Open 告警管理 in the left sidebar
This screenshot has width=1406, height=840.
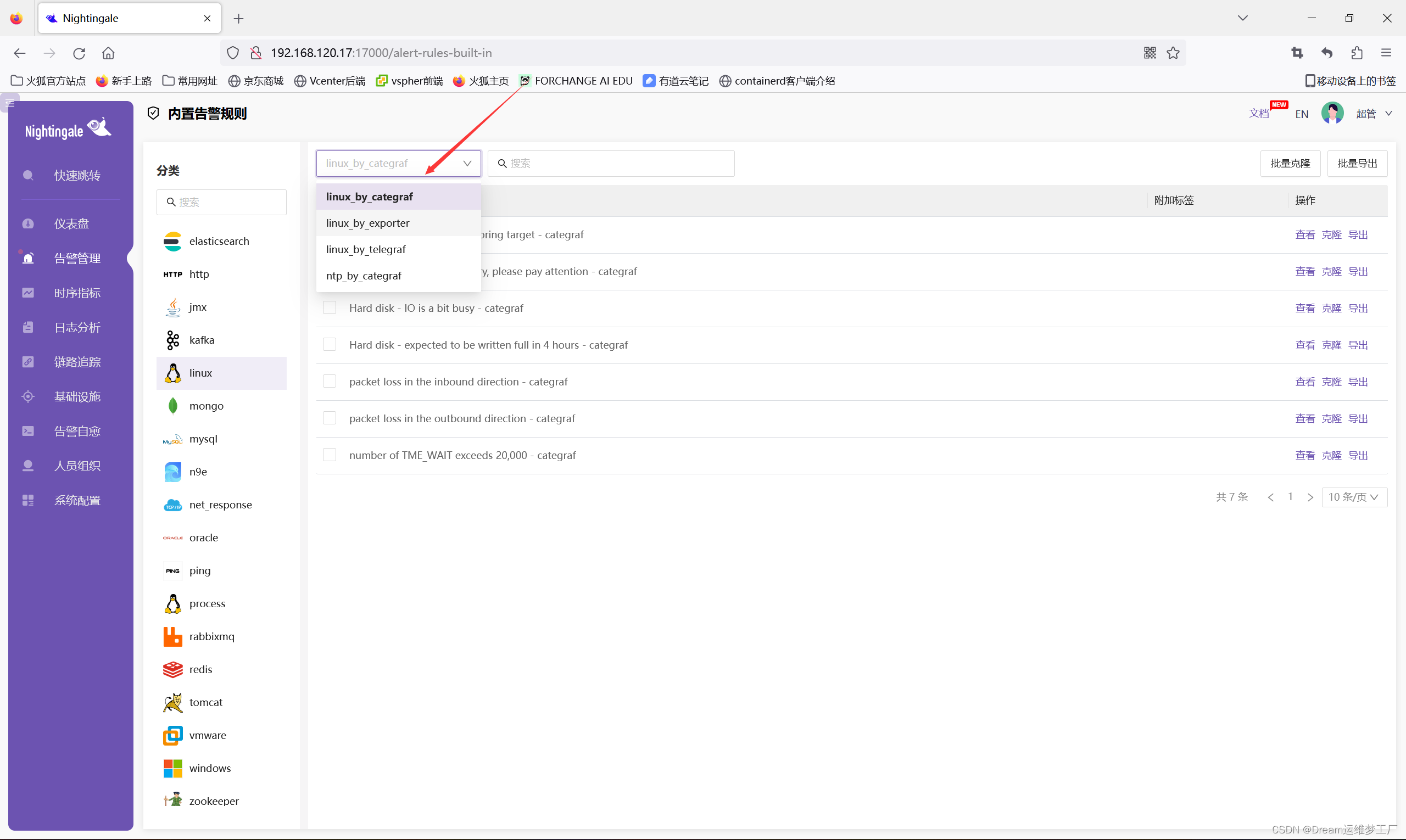tap(77, 259)
